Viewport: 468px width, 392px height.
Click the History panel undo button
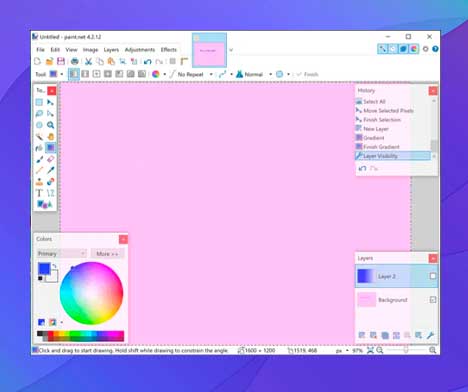362,168
